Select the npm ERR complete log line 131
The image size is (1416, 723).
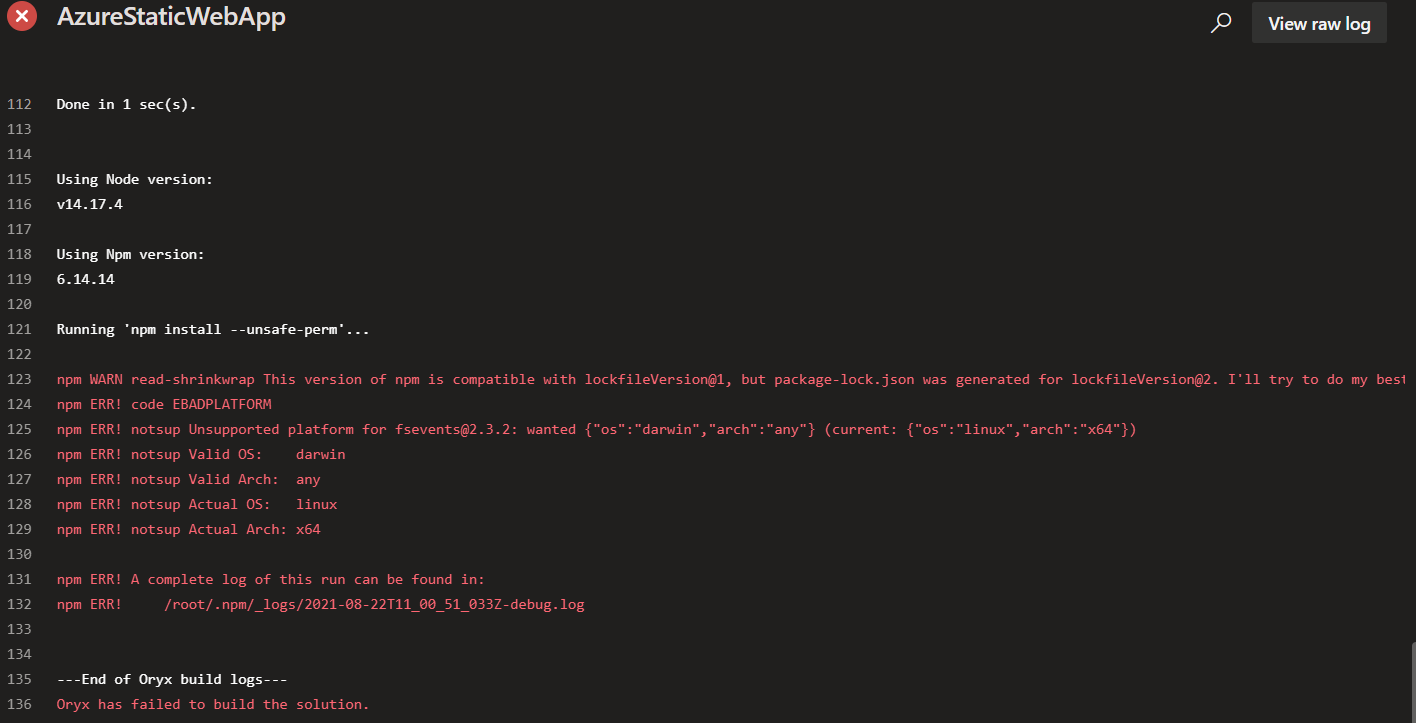tap(270, 578)
